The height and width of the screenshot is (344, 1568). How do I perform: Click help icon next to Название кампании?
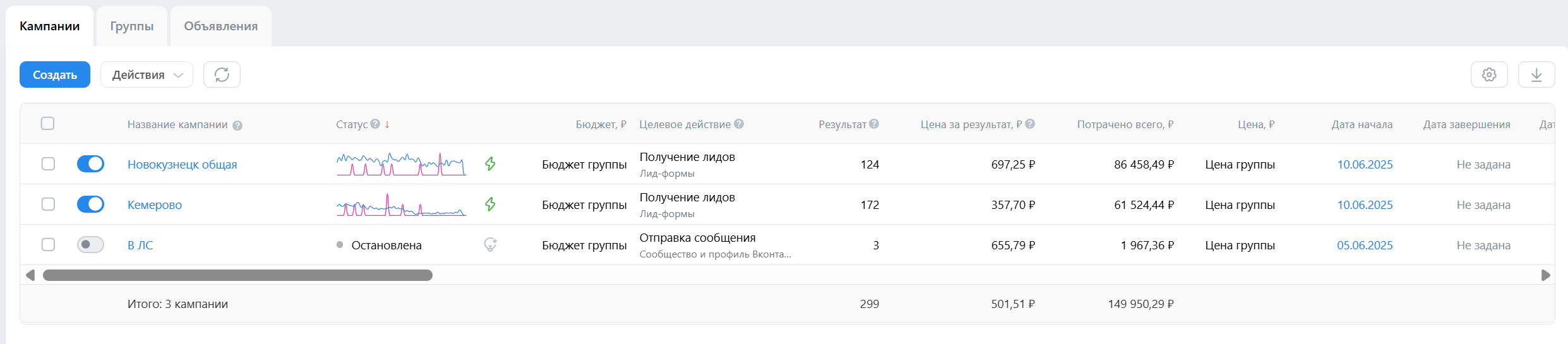tap(237, 125)
